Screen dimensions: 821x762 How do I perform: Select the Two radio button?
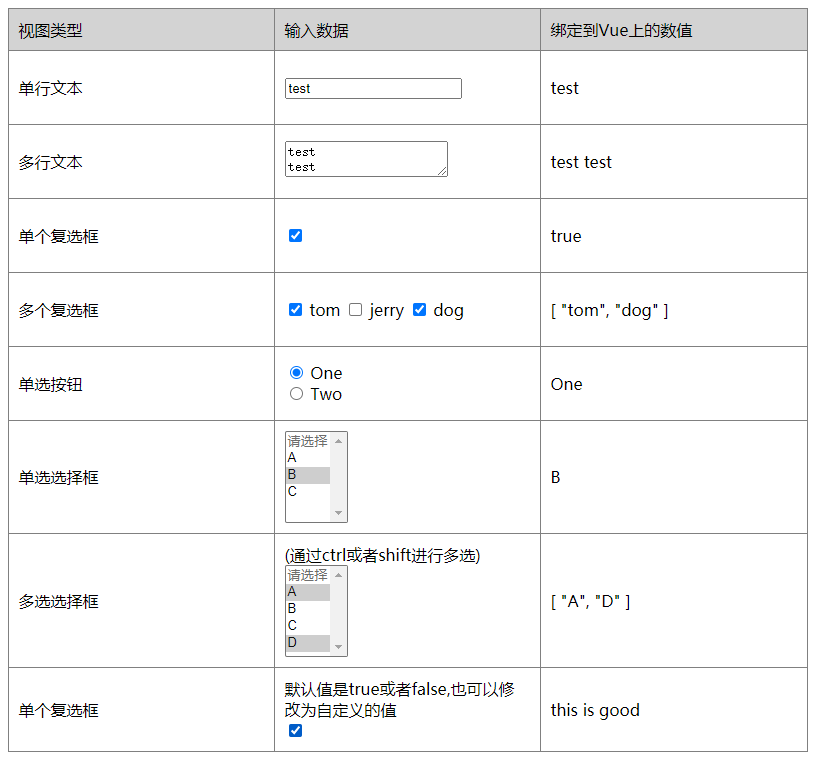click(296, 393)
